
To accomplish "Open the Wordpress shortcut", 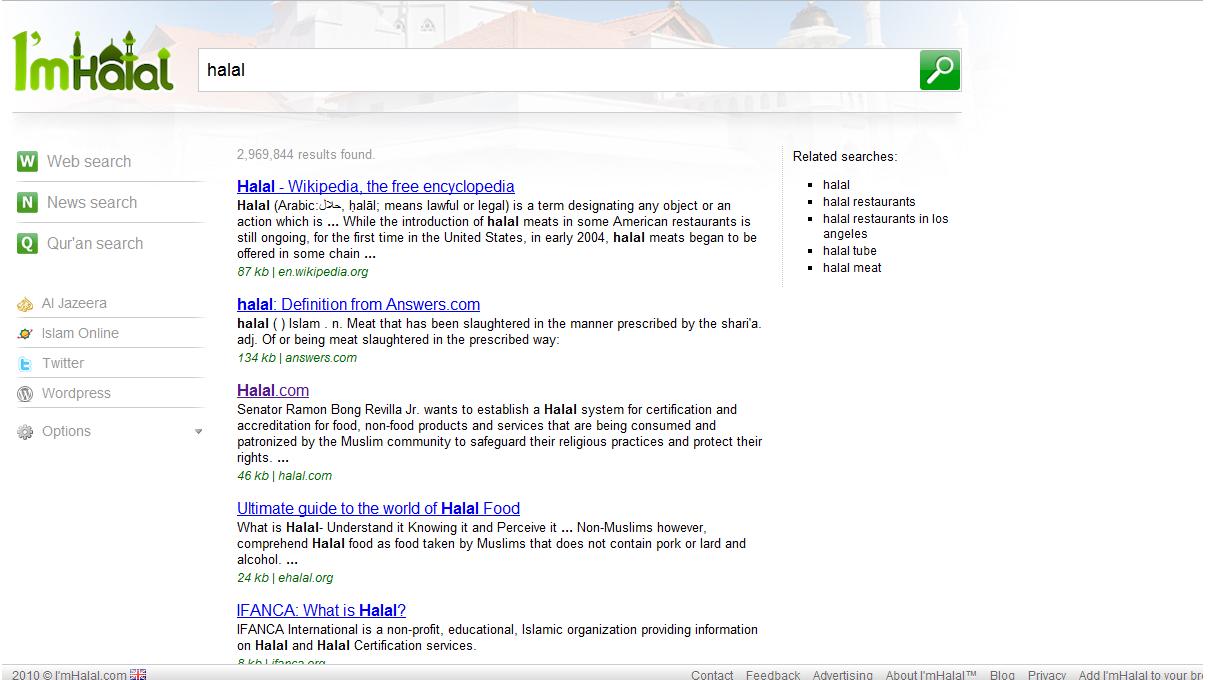I will tap(76, 393).
